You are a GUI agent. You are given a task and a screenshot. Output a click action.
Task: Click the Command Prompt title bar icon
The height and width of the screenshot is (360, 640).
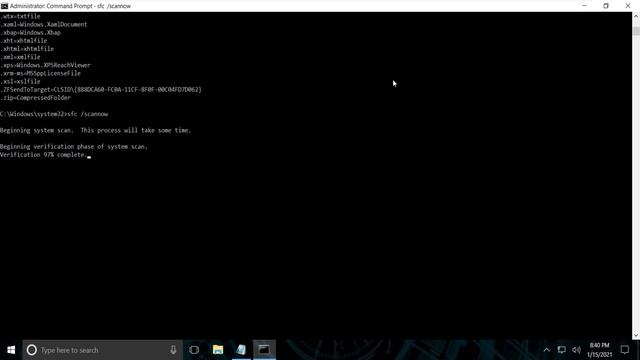pyautogui.click(x=4, y=6)
